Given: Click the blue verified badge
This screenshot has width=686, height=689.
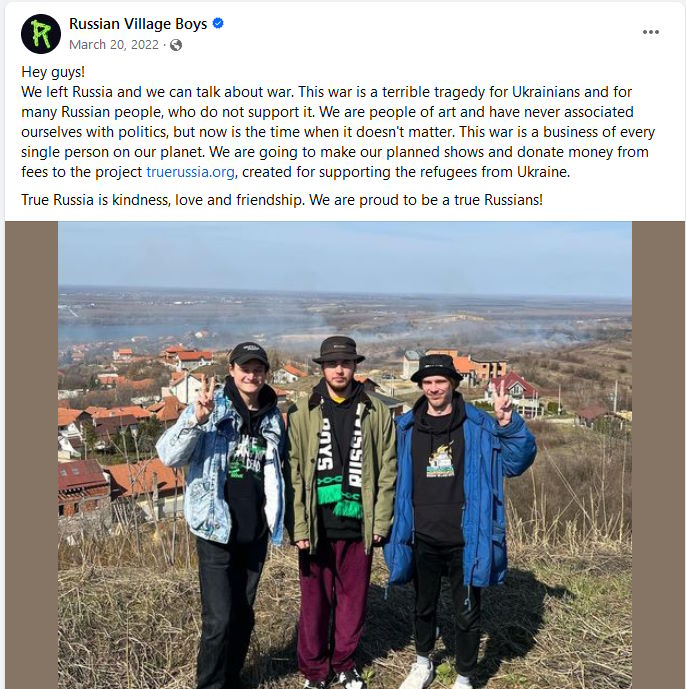Looking at the screenshot, I should 218,23.
